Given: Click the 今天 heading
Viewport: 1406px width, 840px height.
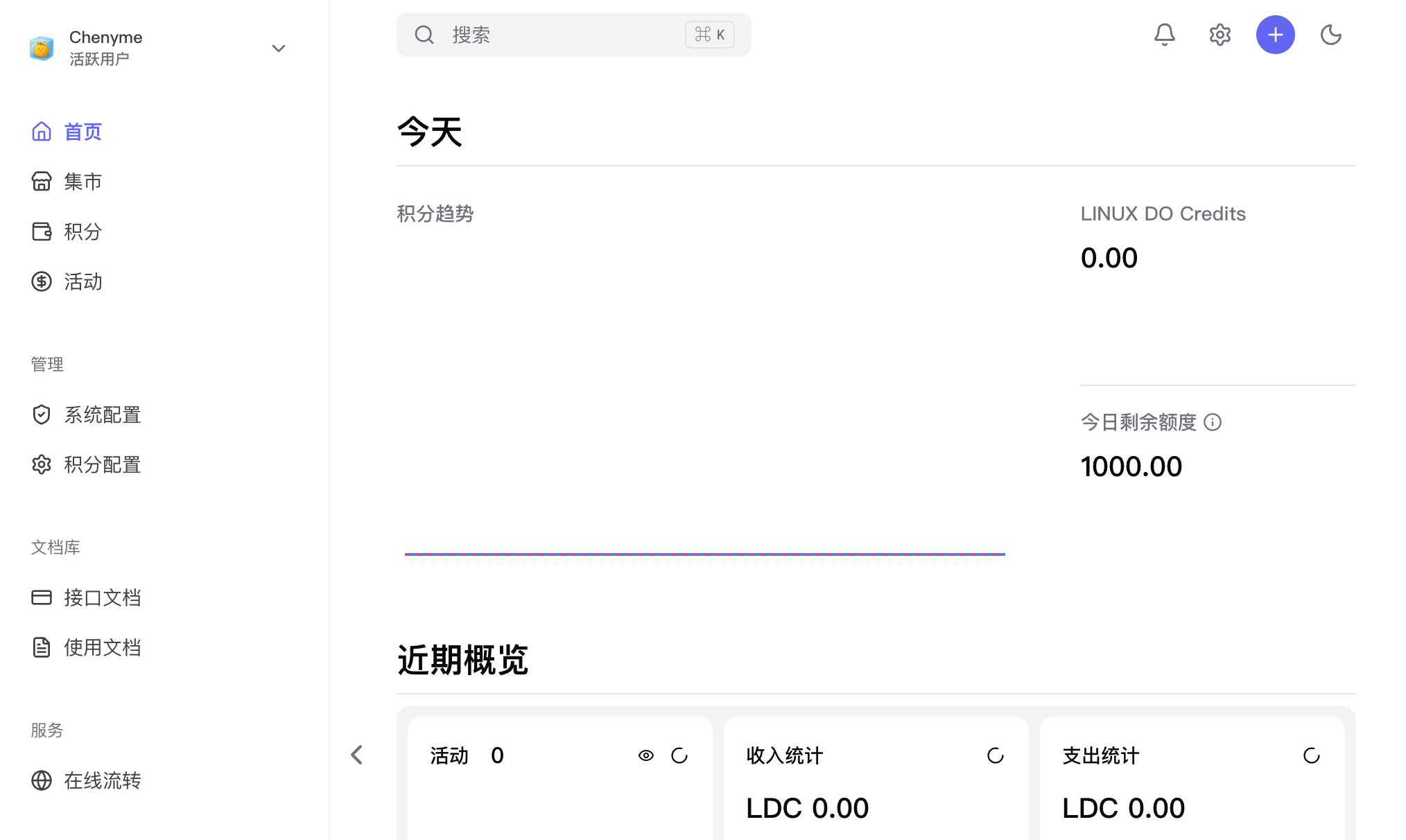Looking at the screenshot, I should point(430,132).
